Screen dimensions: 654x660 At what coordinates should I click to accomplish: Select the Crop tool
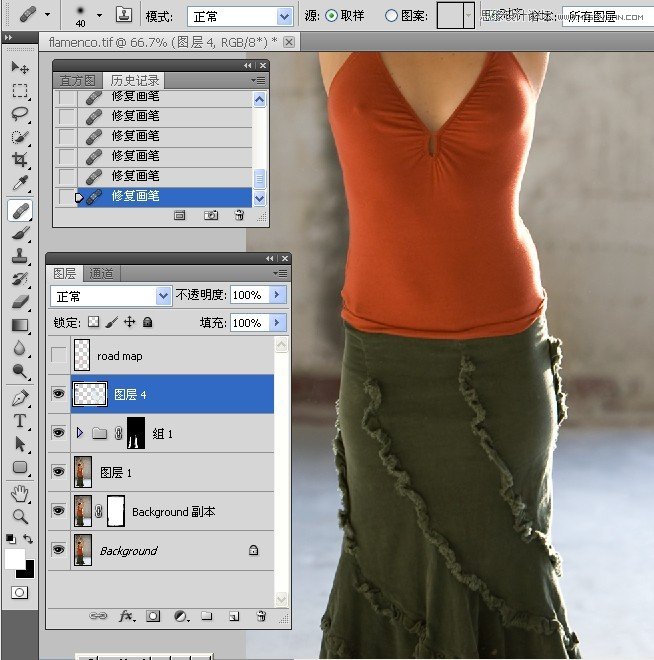click(x=19, y=160)
